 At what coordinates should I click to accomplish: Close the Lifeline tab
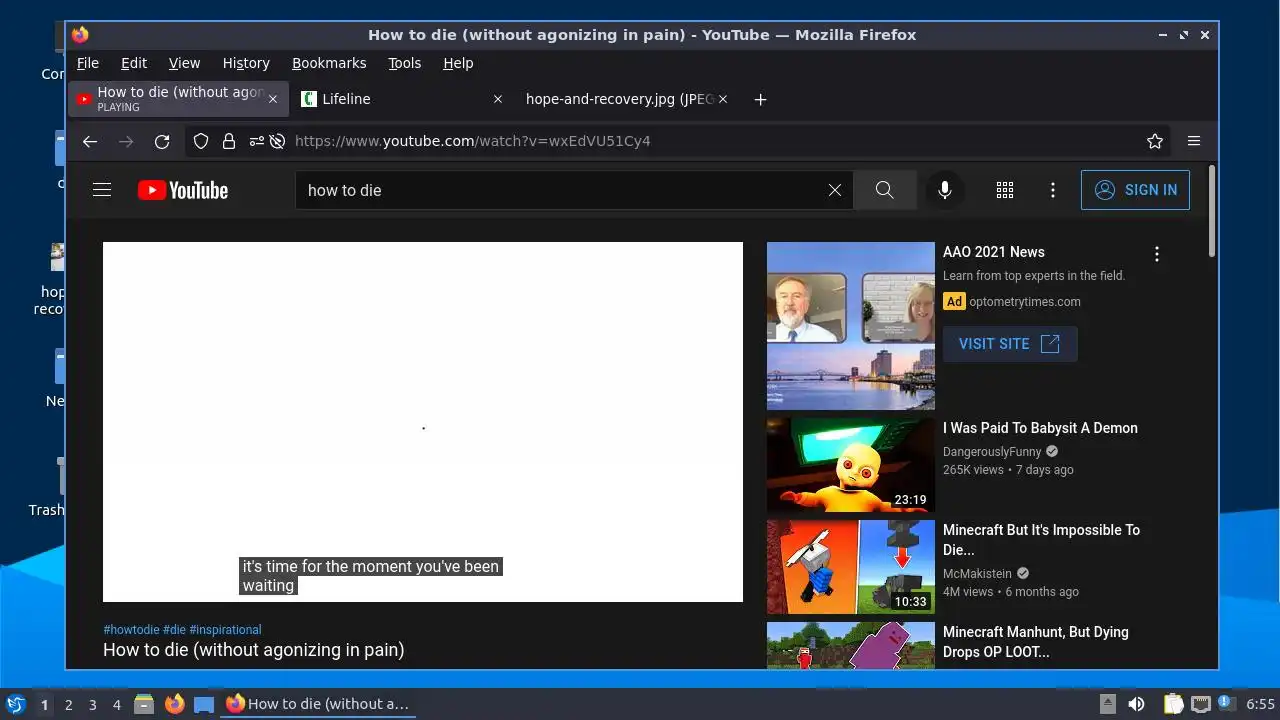pos(498,99)
